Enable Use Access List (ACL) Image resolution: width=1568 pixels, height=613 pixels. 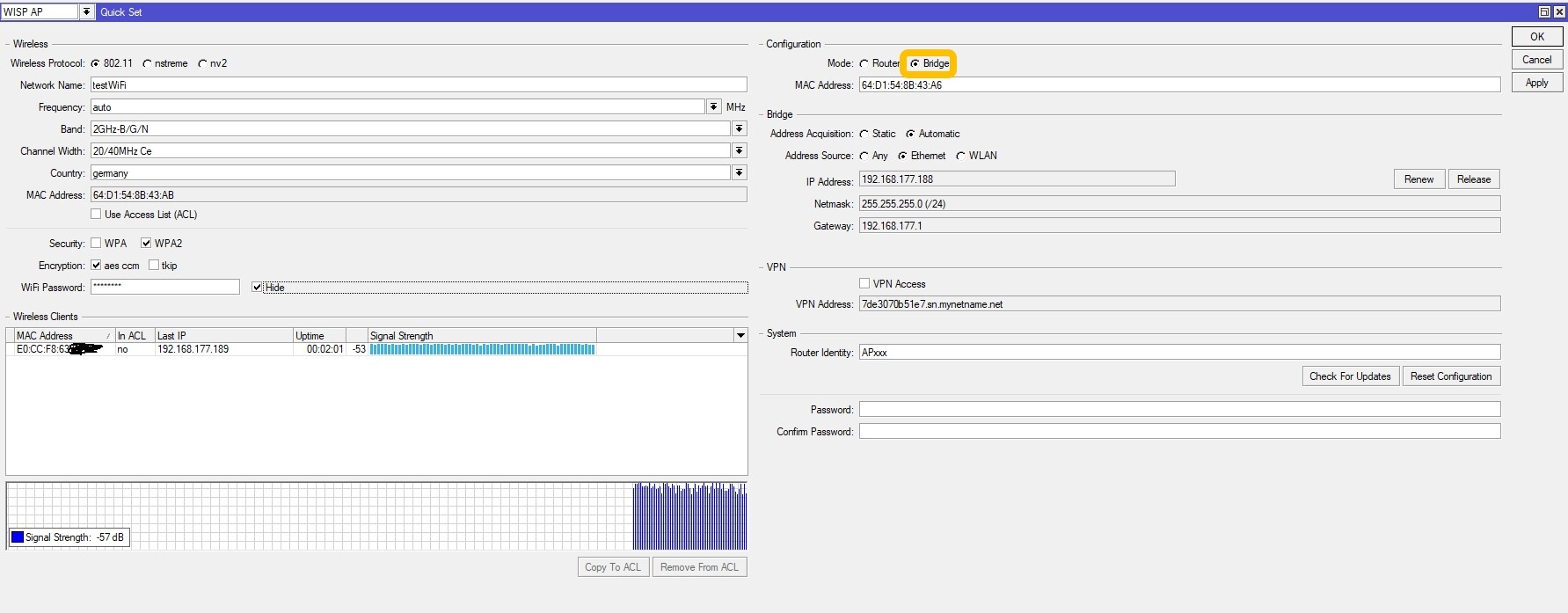96,214
